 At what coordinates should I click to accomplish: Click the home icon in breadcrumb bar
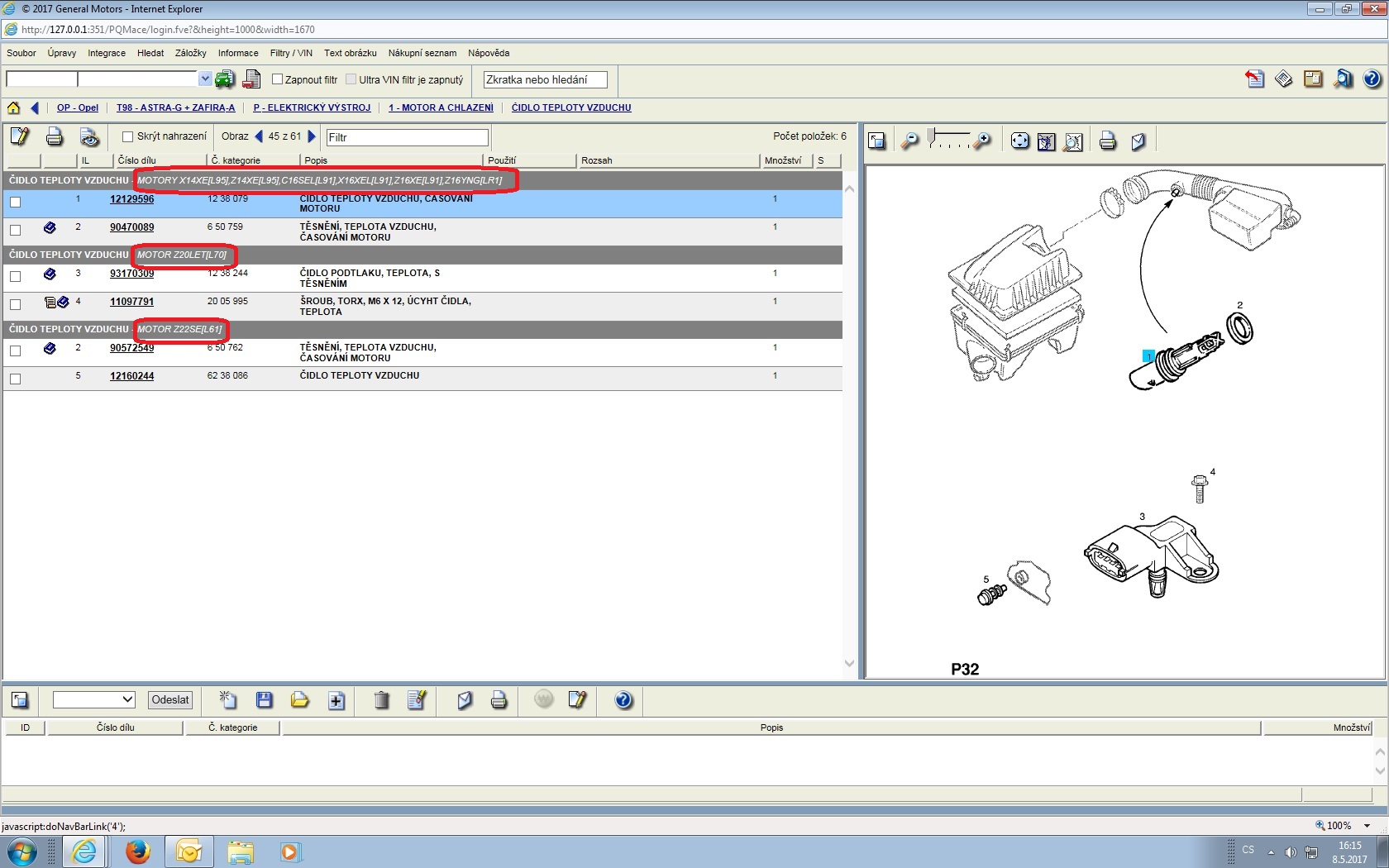[13, 107]
